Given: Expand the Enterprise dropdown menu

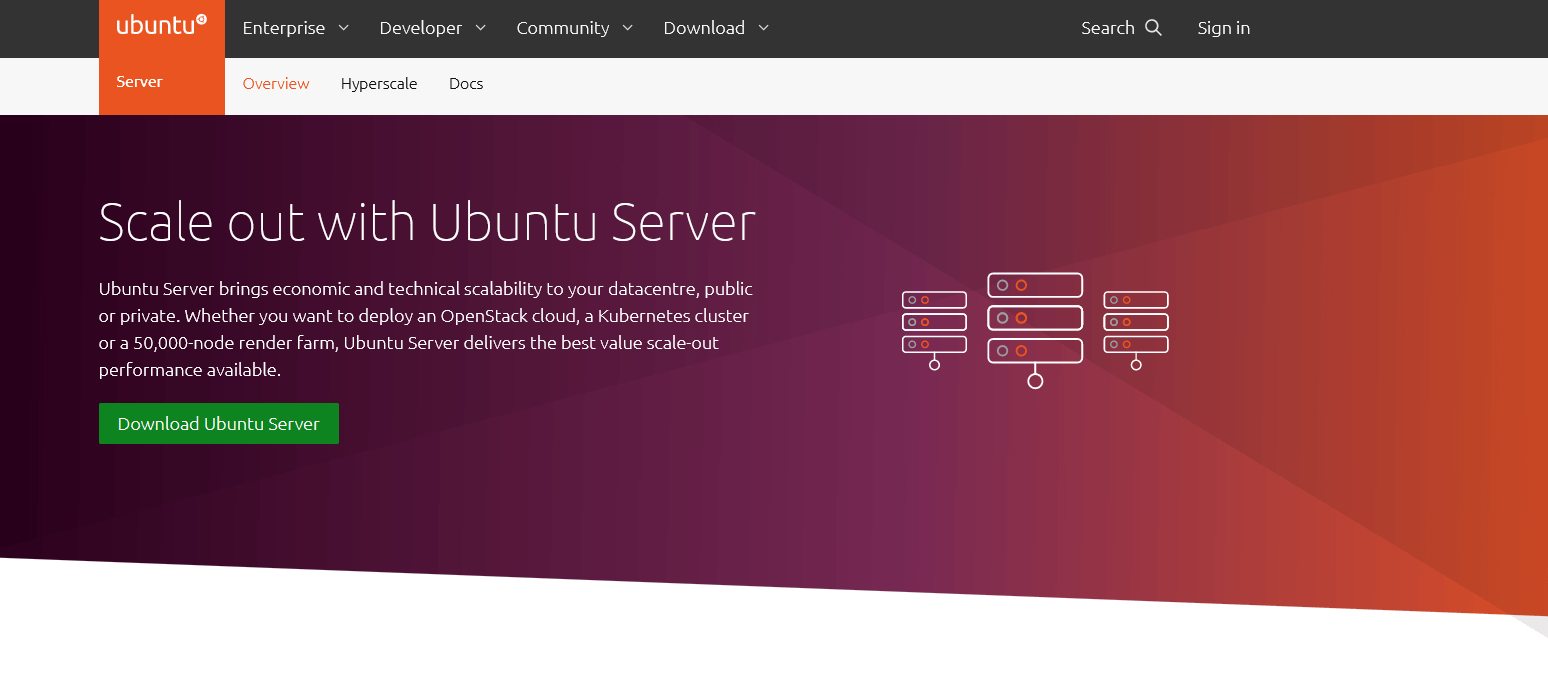Looking at the screenshot, I should pos(296,28).
